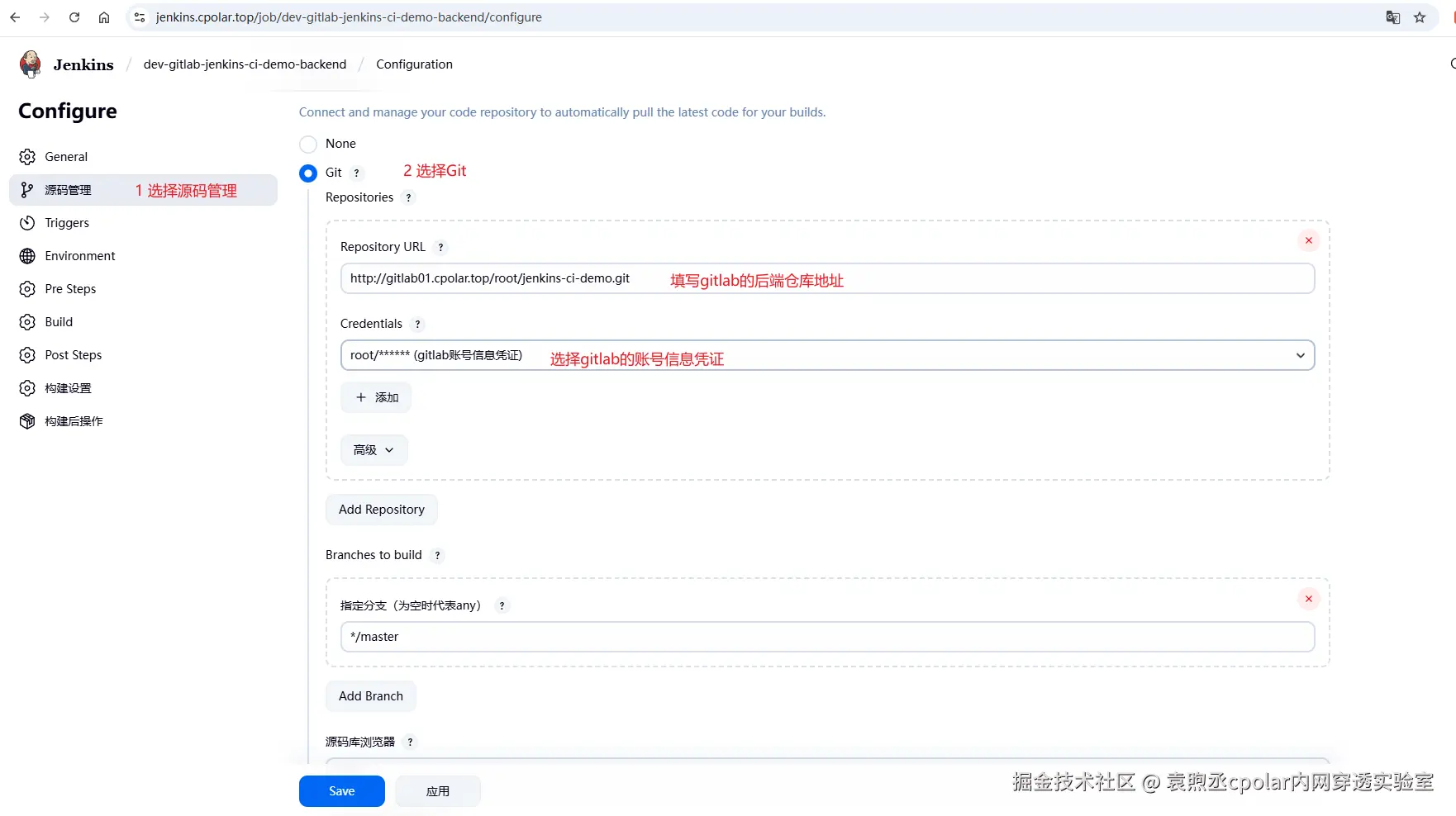
Task: Click the 构建后操作 cube icon
Action: coord(27,421)
